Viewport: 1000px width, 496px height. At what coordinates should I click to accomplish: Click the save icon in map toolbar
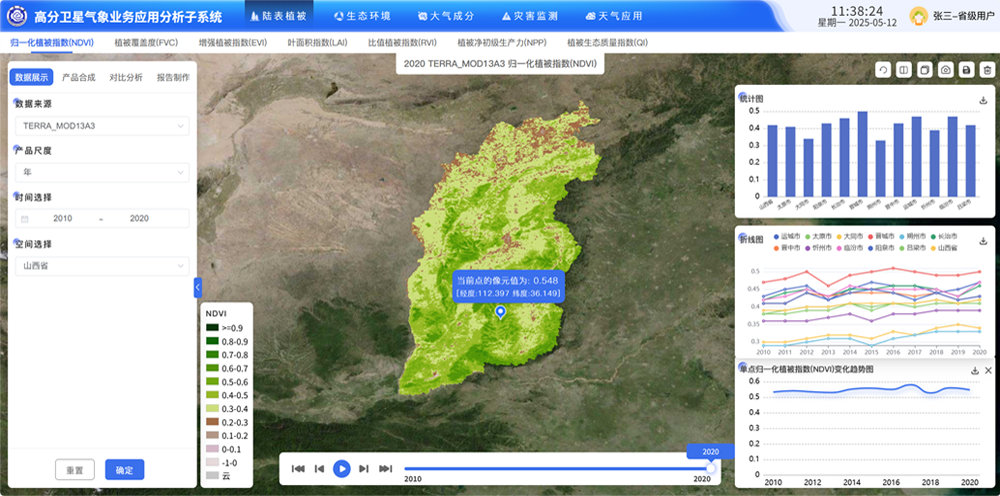click(x=967, y=70)
